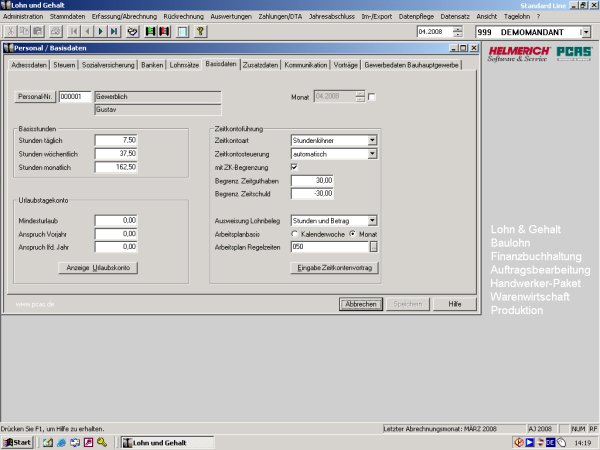
Task: Click the Mindesturlaub input field
Action: pyautogui.click(x=116, y=220)
